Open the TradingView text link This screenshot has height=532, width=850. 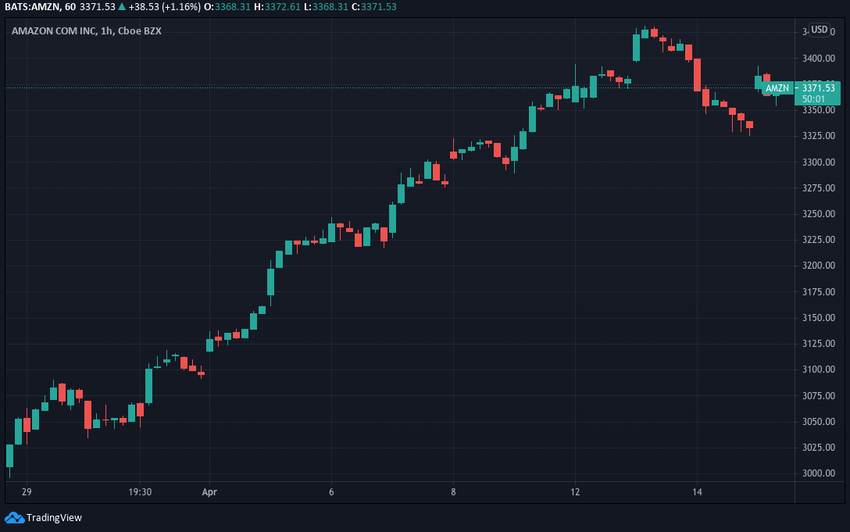pyautogui.click(x=54, y=518)
